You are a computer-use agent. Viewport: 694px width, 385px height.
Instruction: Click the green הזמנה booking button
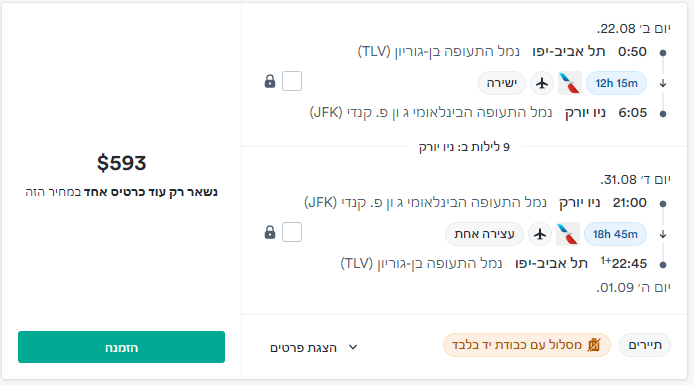pyautogui.click(x=121, y=347)
